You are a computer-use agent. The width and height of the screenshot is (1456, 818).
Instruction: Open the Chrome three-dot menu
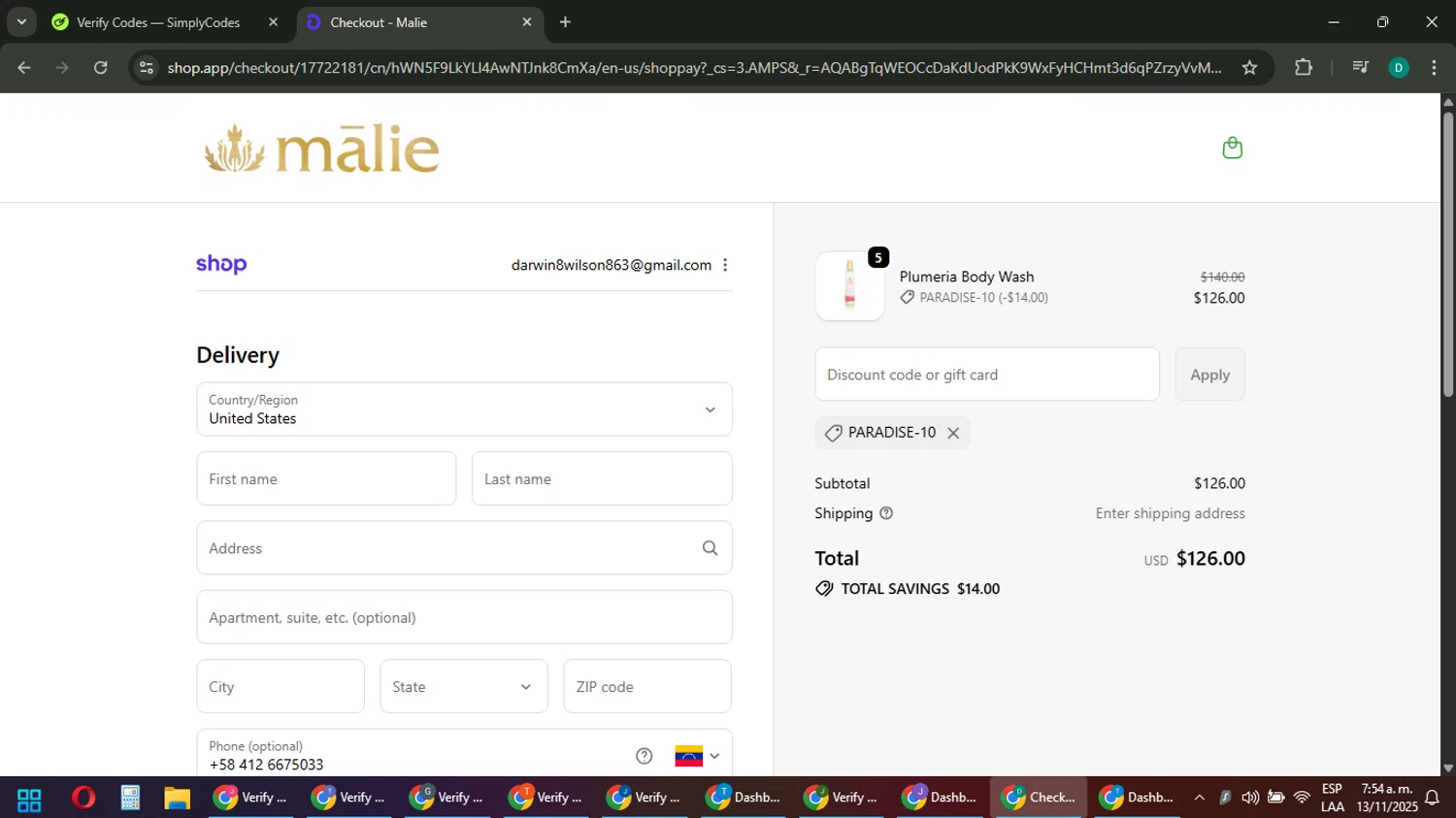(x=1434, y=67)
